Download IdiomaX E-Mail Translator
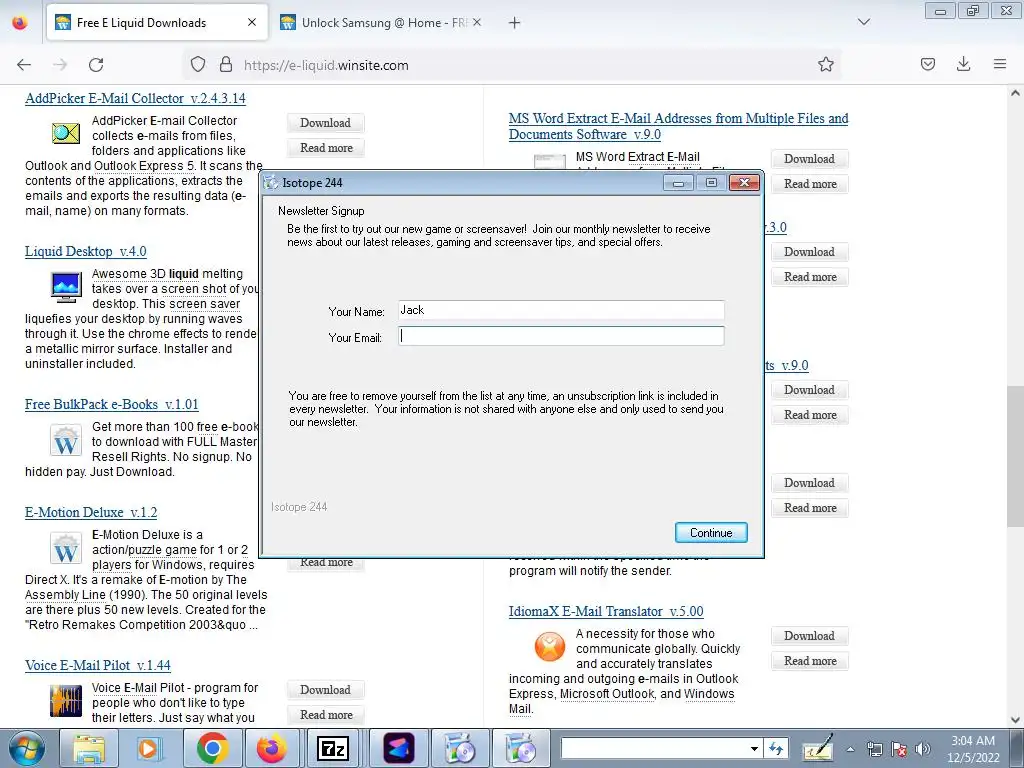The height and width of the screenshot is (768, 1024). pyautogui.click(x=810, y=635)
